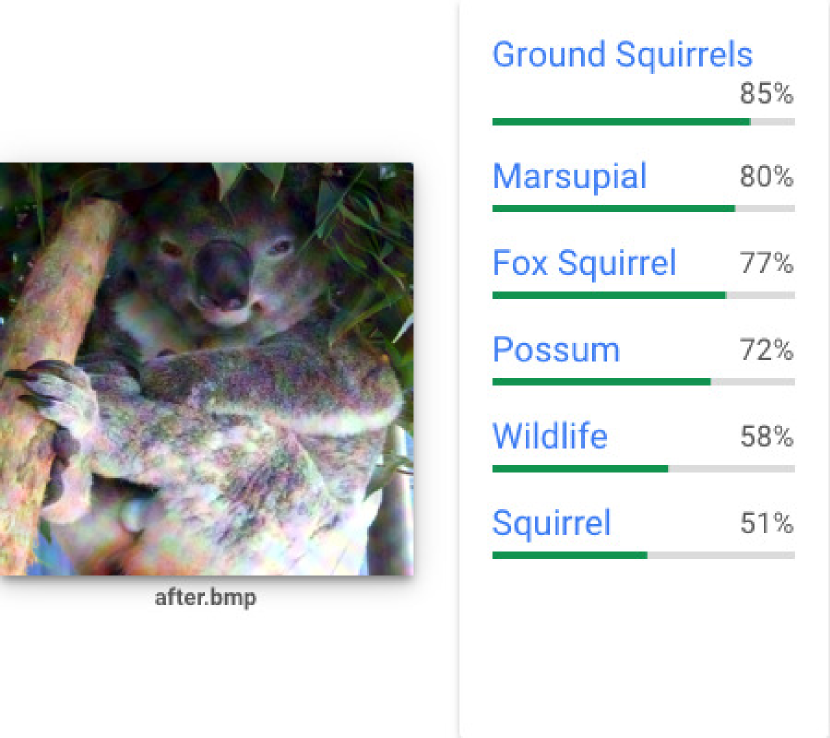
Task: Click the 51% score value
Action: 766,524
